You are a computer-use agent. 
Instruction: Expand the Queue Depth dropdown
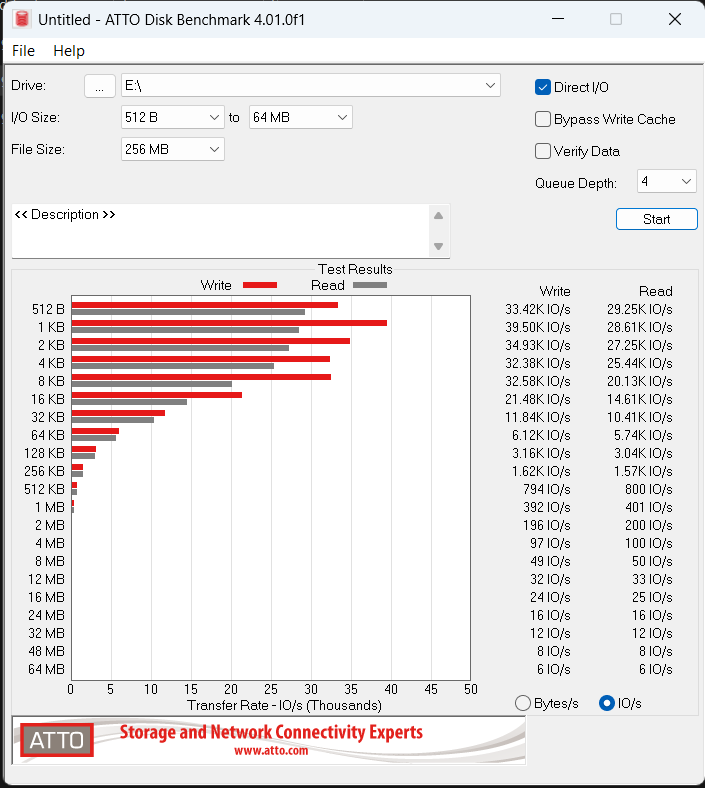(x=686, y=182)
